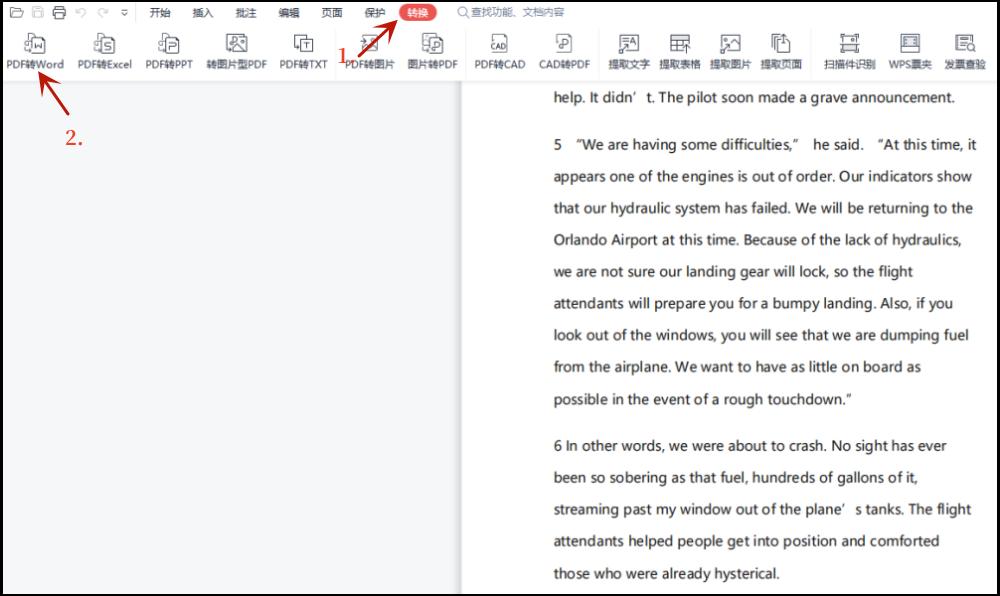This screenshot has width=1000, height=596.
Task: Click the line 'we are not sure our landing gear'
Action: [x=733, y=272]
